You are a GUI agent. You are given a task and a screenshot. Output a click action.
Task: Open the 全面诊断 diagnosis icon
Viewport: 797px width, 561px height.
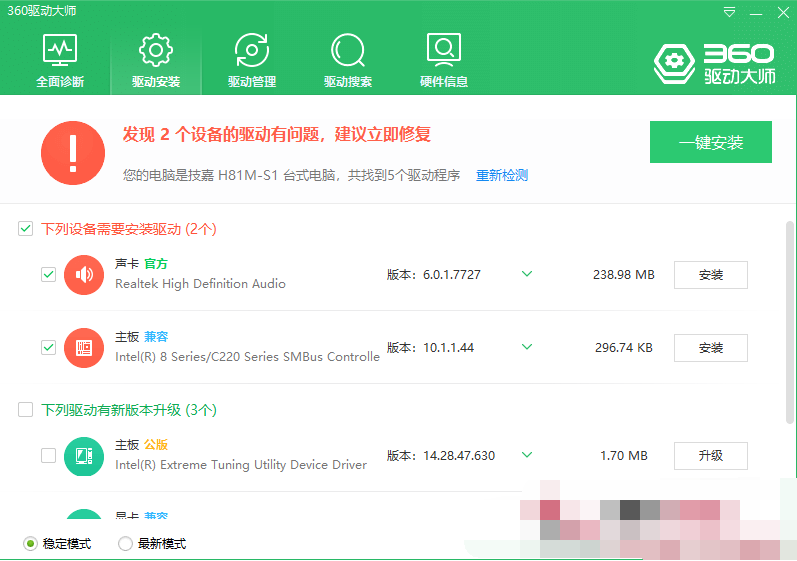(60, 50)
